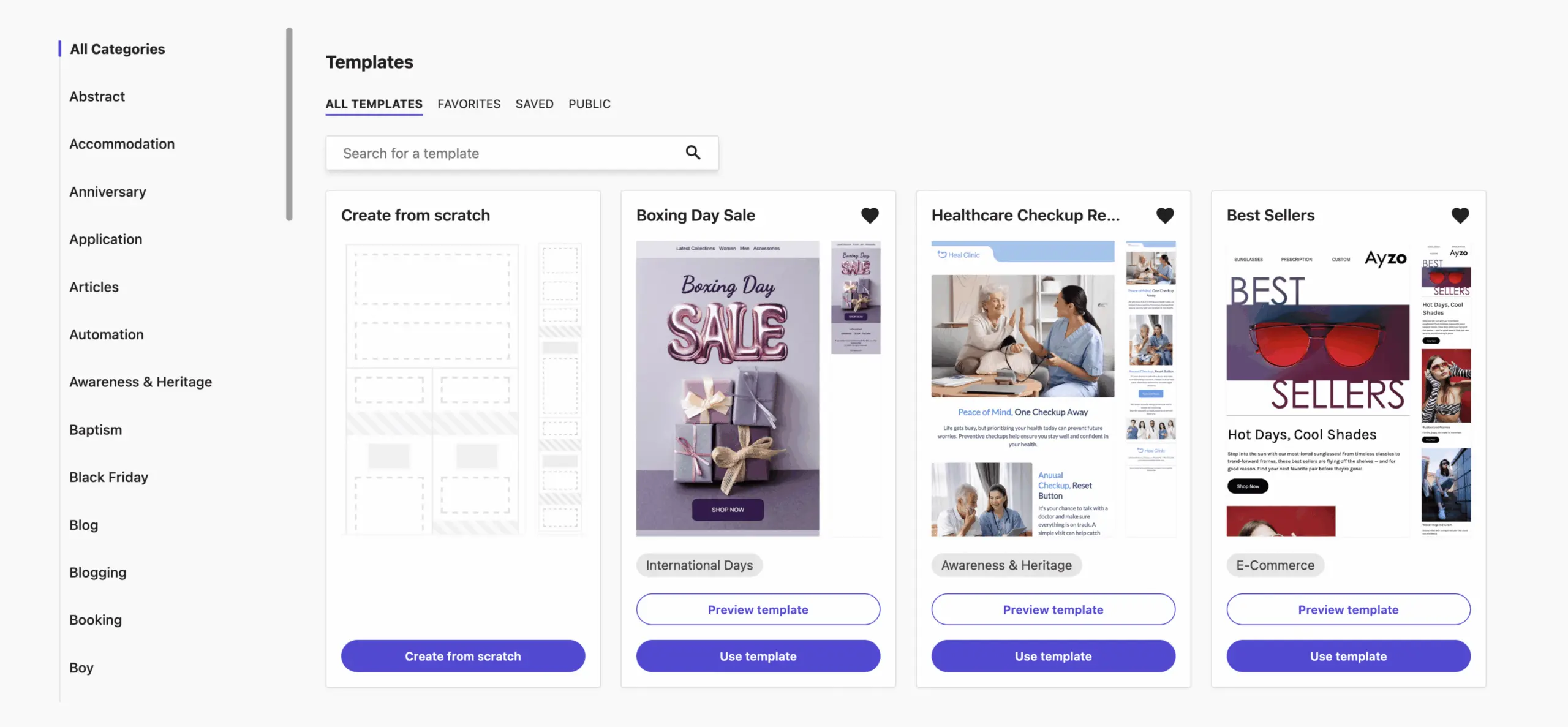Click the Create from scratch button

click(462, 656)
